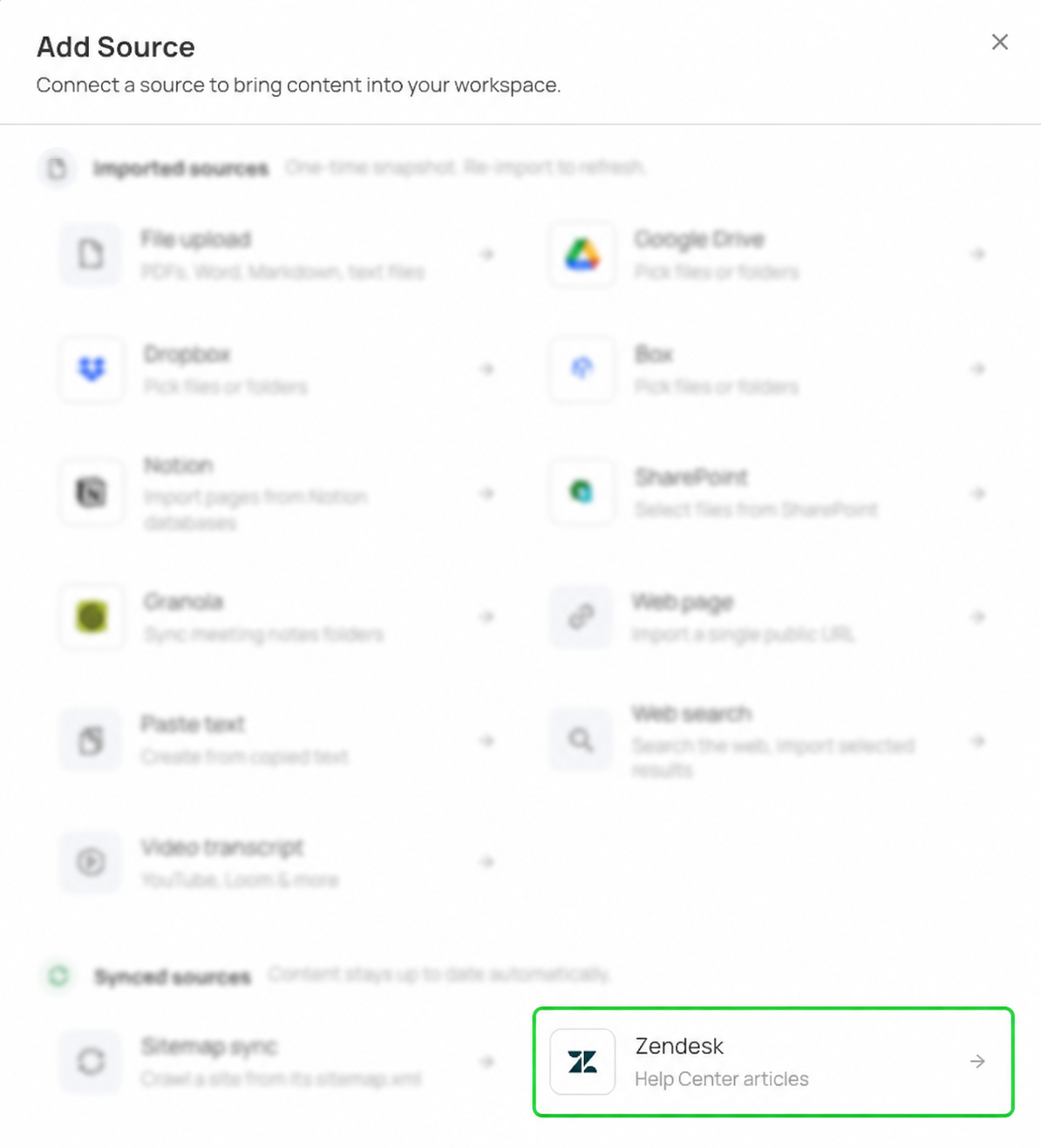Open the arrow on Video transcript row
Screen dimensions: 1041x1148
tap(487, 862)
